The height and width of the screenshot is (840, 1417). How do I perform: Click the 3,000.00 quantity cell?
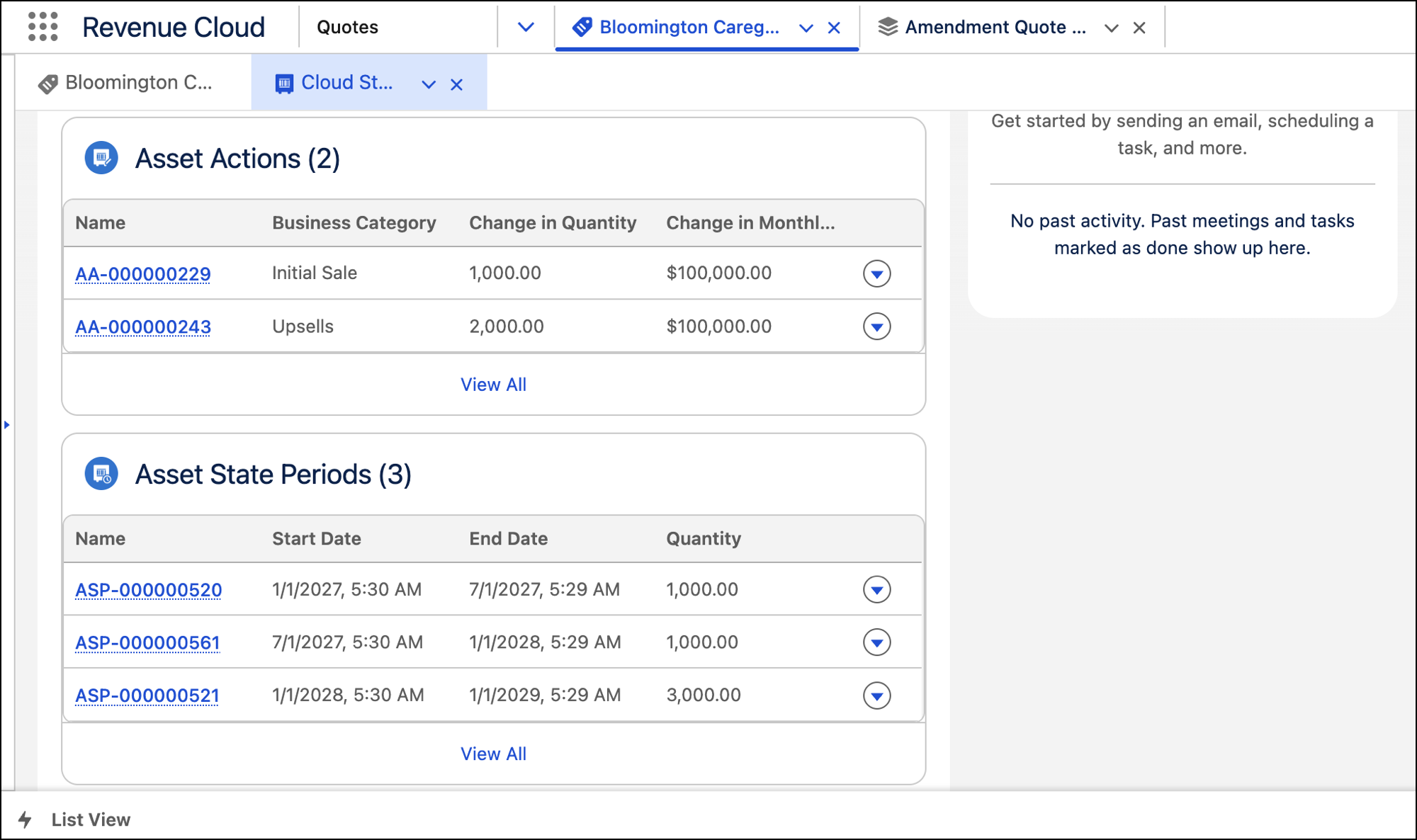704,695
